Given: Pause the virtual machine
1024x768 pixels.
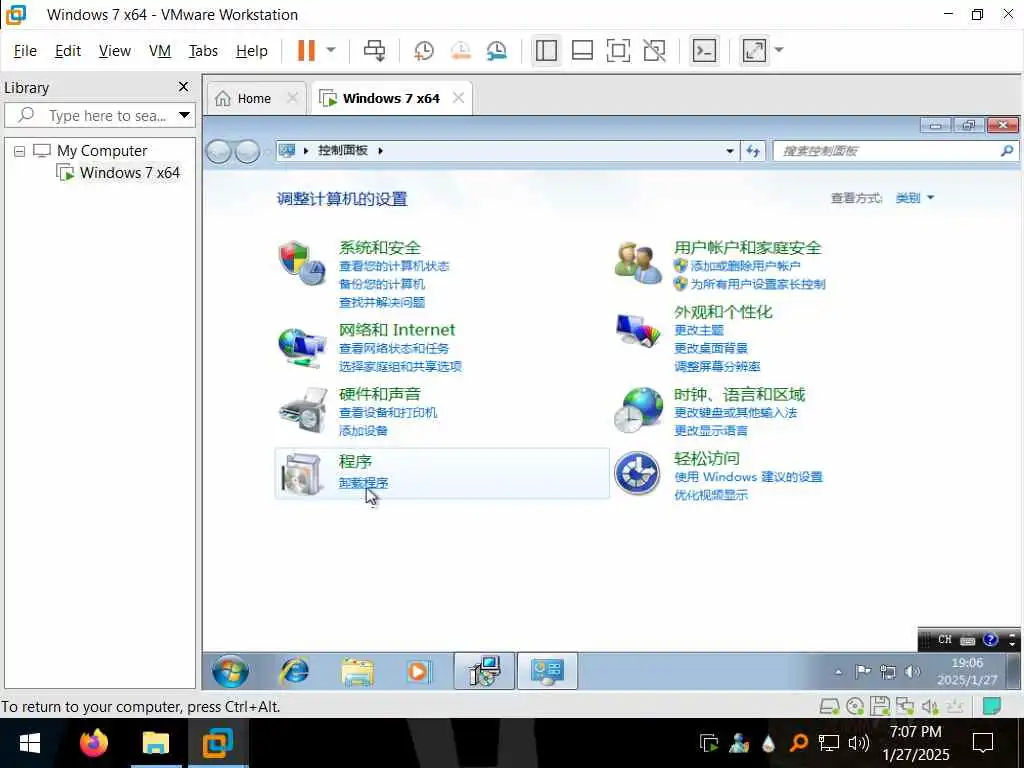Looking at the screenshot, I should (306, 50).
